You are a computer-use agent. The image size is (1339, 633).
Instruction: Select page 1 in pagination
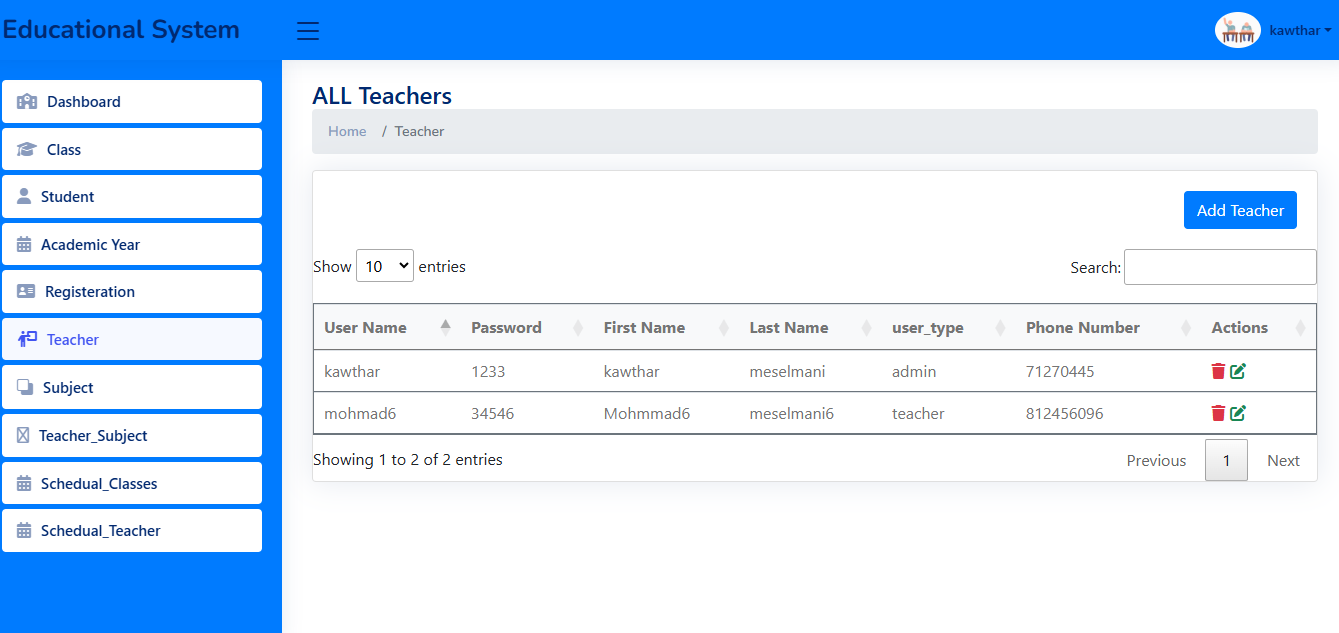[1226, 460]
